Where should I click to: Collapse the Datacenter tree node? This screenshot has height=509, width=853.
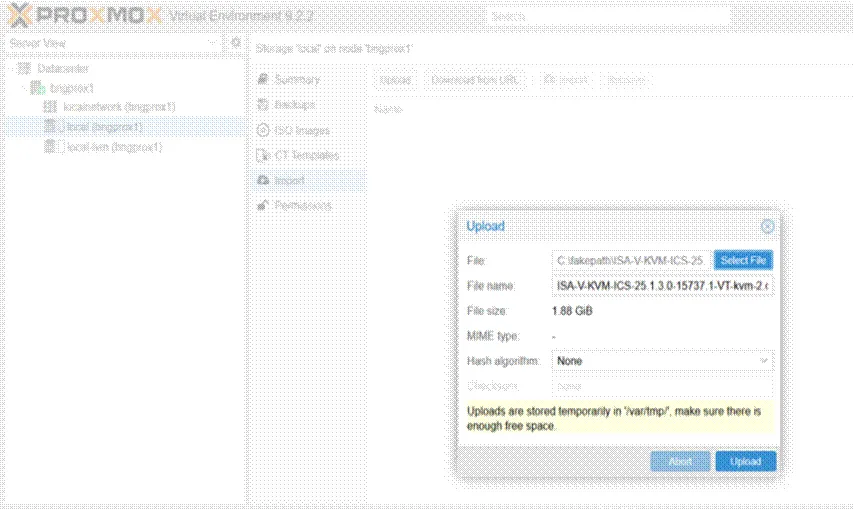(x=11, y=69)
